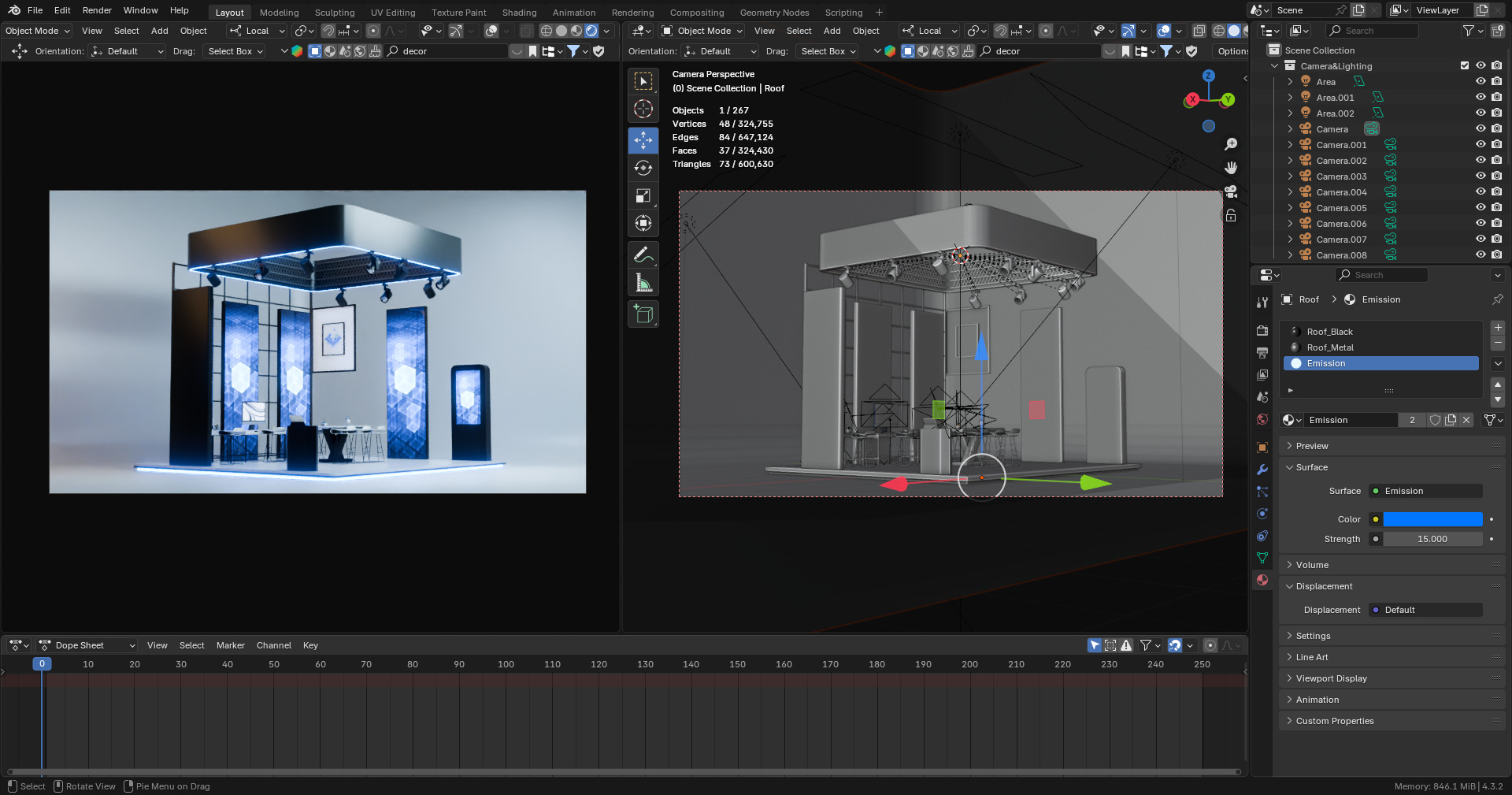1512x795 pixels.
Task: Click the Emission color swatch
Action: click(x=1433, y=519)
